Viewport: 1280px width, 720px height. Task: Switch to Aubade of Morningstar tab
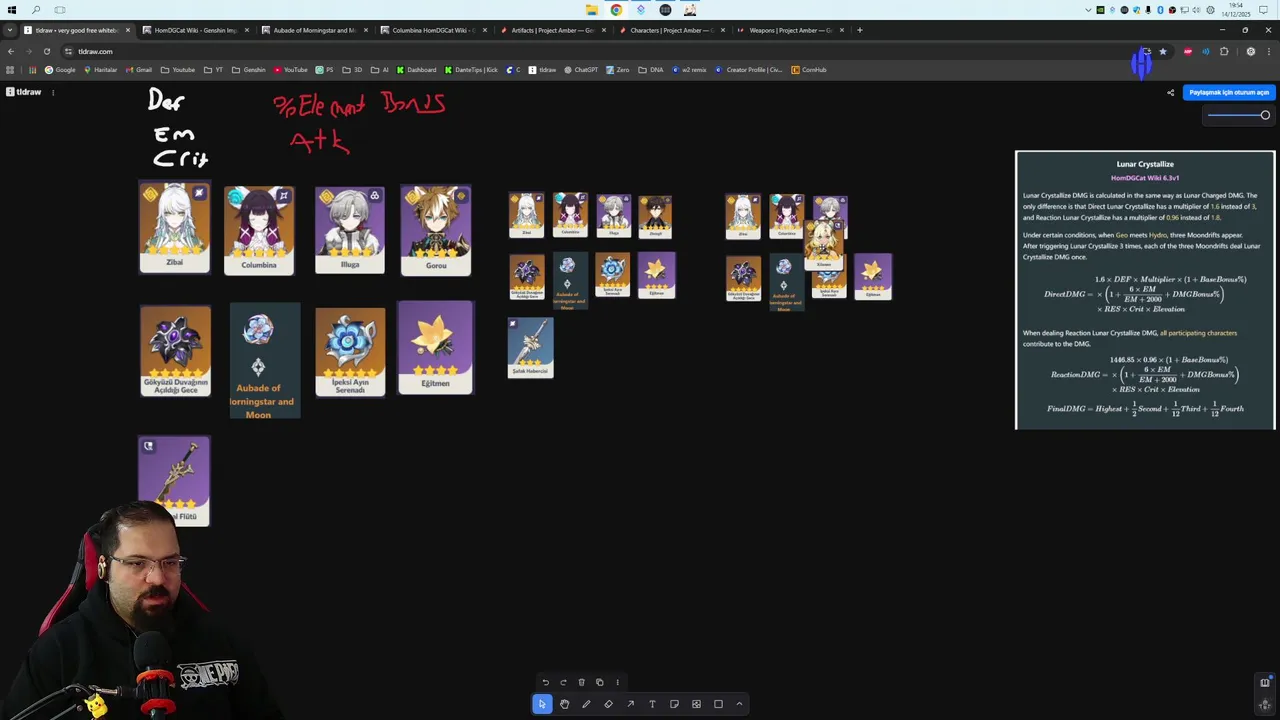pyautogui.click(x=313, y=30)
